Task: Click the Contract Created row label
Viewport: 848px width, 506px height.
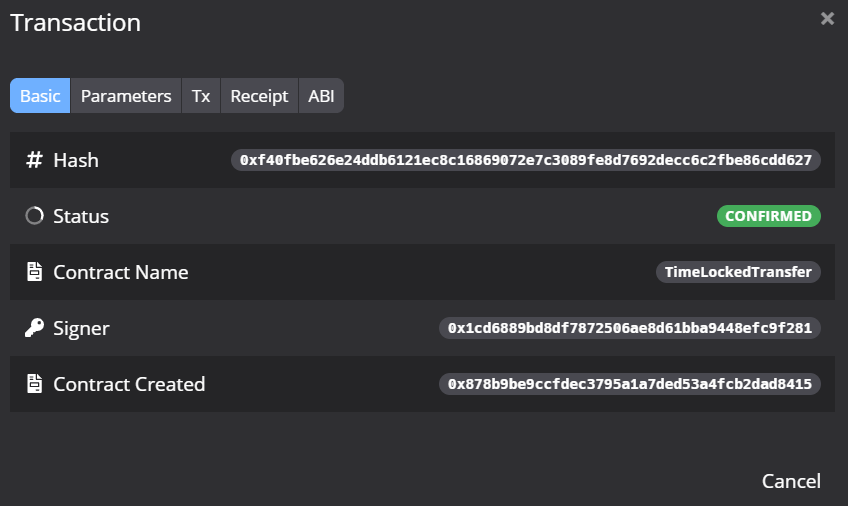Action: (x=129, y=384)
